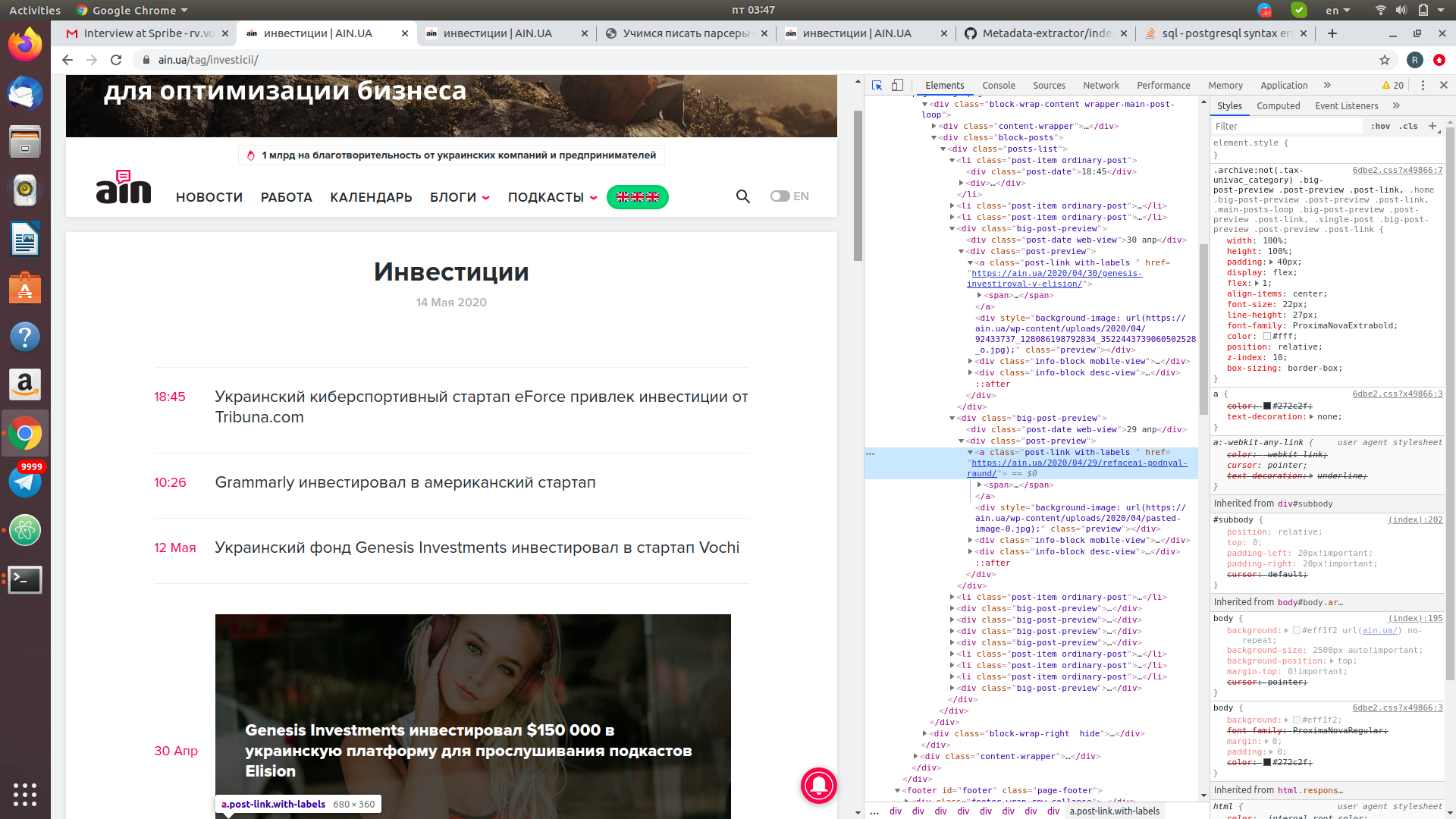The image size is (1456, 819).
Task: Open the Performance tab
Action: point(1163,86)
